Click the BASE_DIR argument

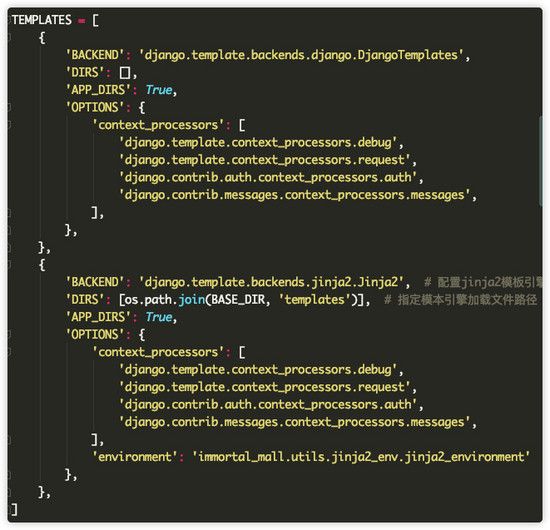click(238, 300)
